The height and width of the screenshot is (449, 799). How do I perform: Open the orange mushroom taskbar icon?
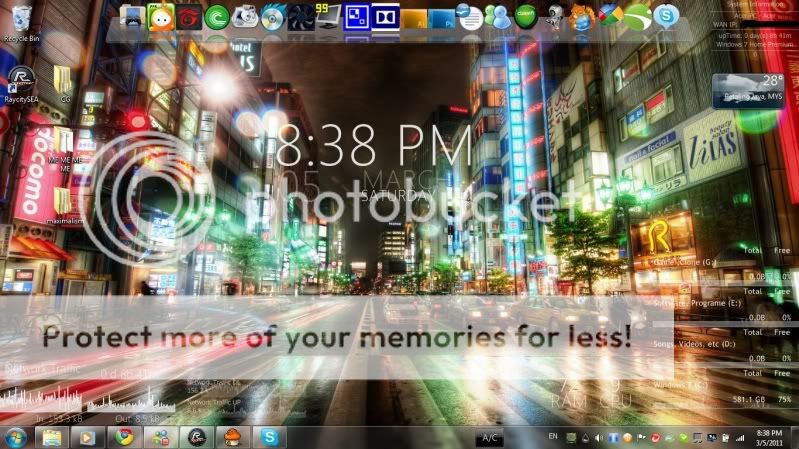(x=233, y=438)
